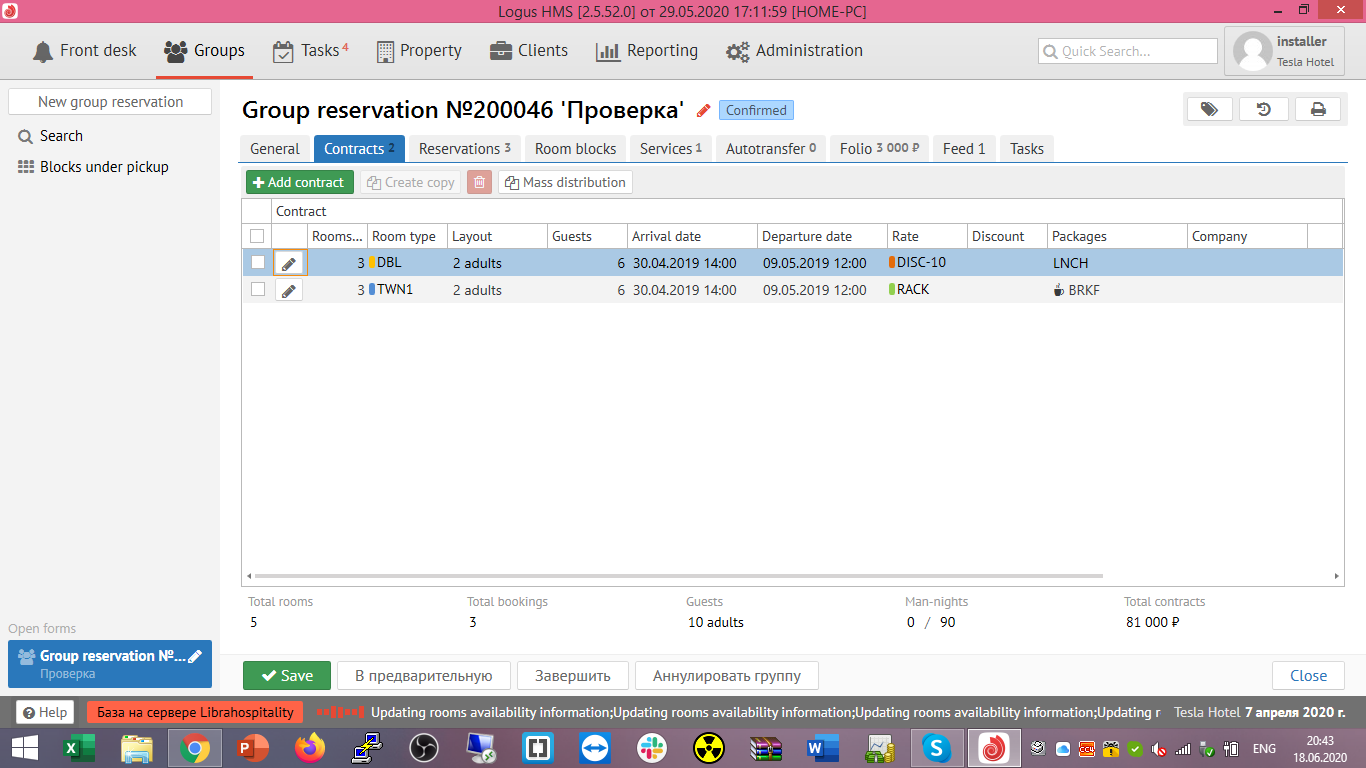Switch to the Autotransfer tab
The width and height of the screenshot is (1366, 768).
pyautogui.click(x=771, y=149)
